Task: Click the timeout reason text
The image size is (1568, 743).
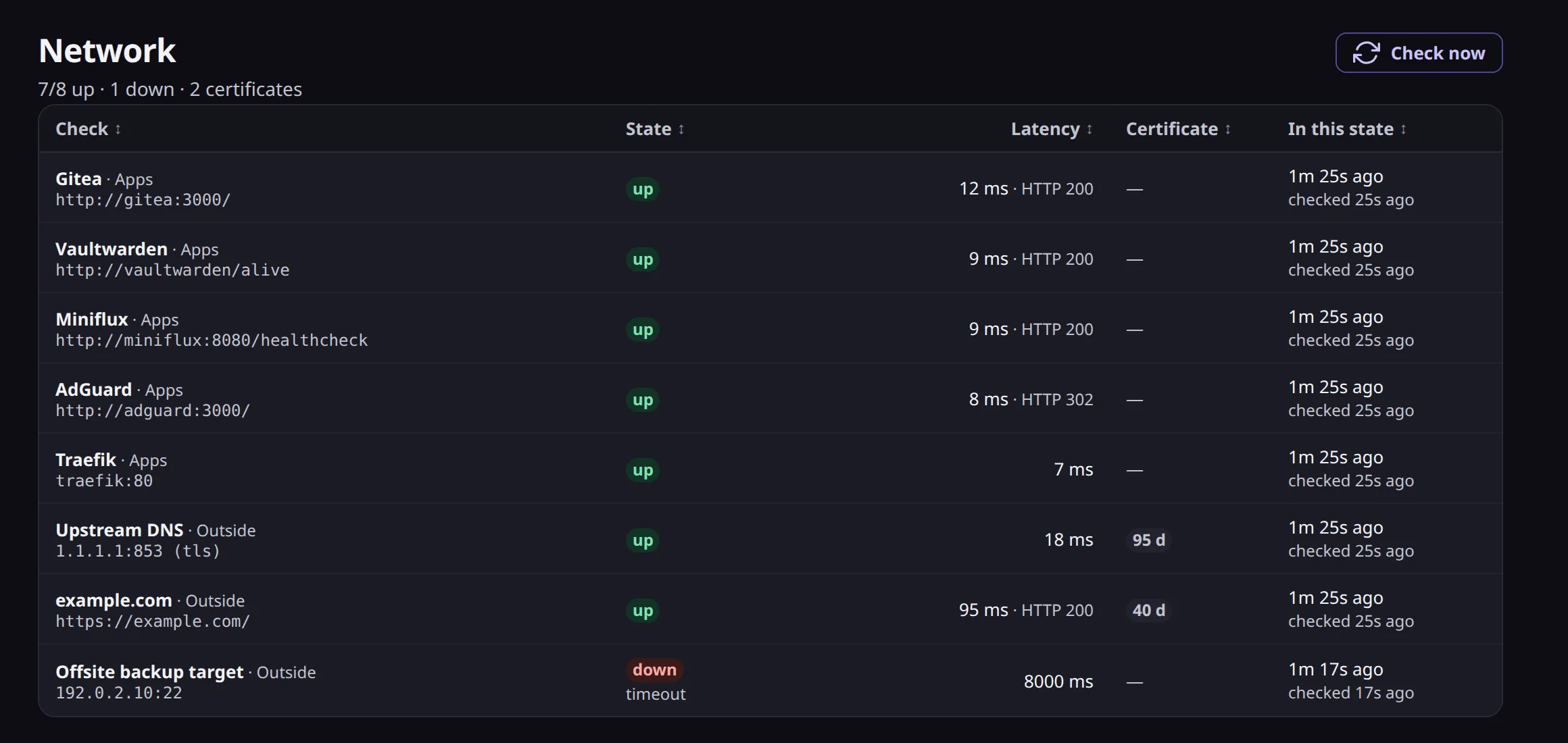Action: [x=656, y=694]
